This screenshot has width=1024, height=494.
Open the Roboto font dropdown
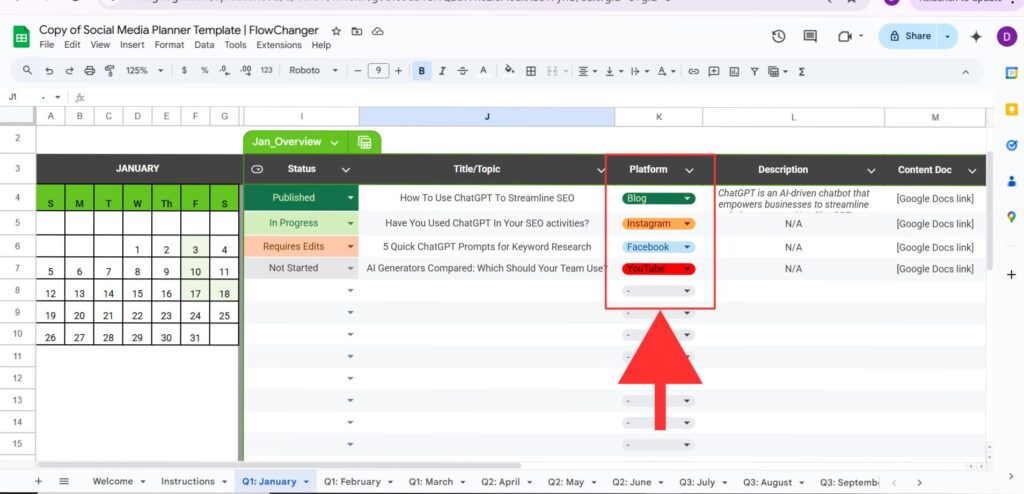(313, 71)
